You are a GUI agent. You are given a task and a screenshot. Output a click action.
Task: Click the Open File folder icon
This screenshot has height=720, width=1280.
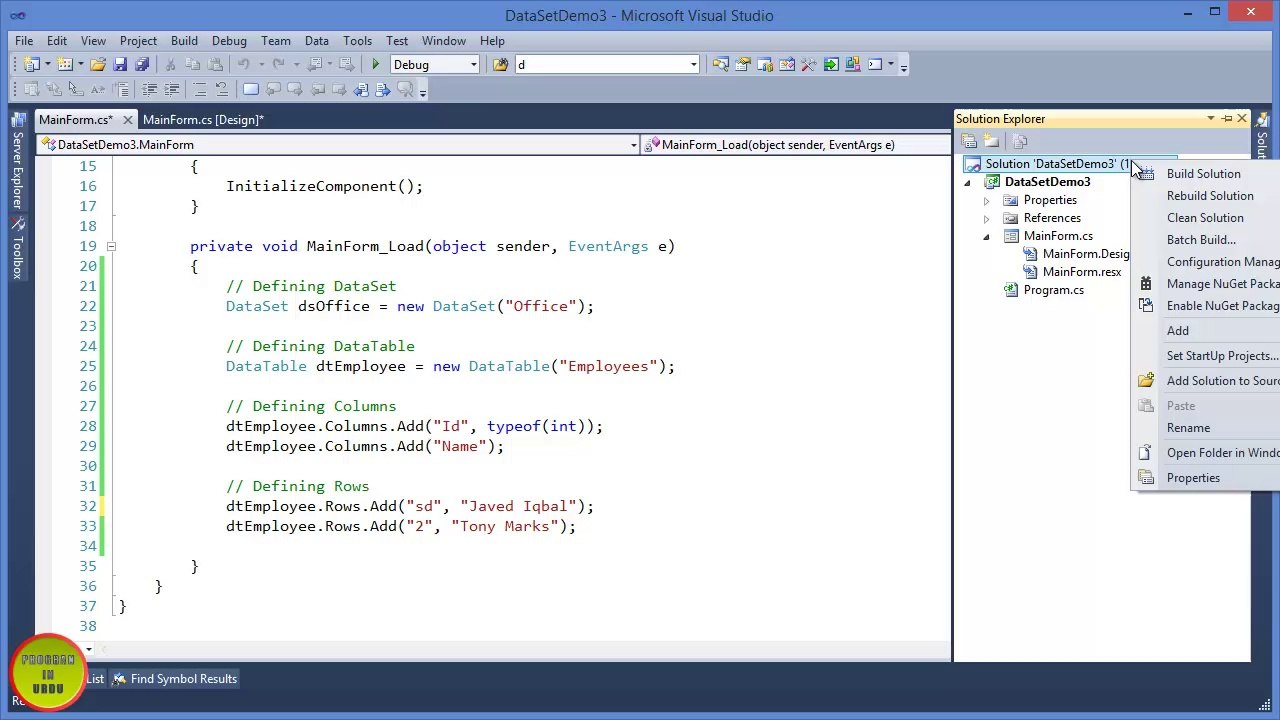coord(98,65)
